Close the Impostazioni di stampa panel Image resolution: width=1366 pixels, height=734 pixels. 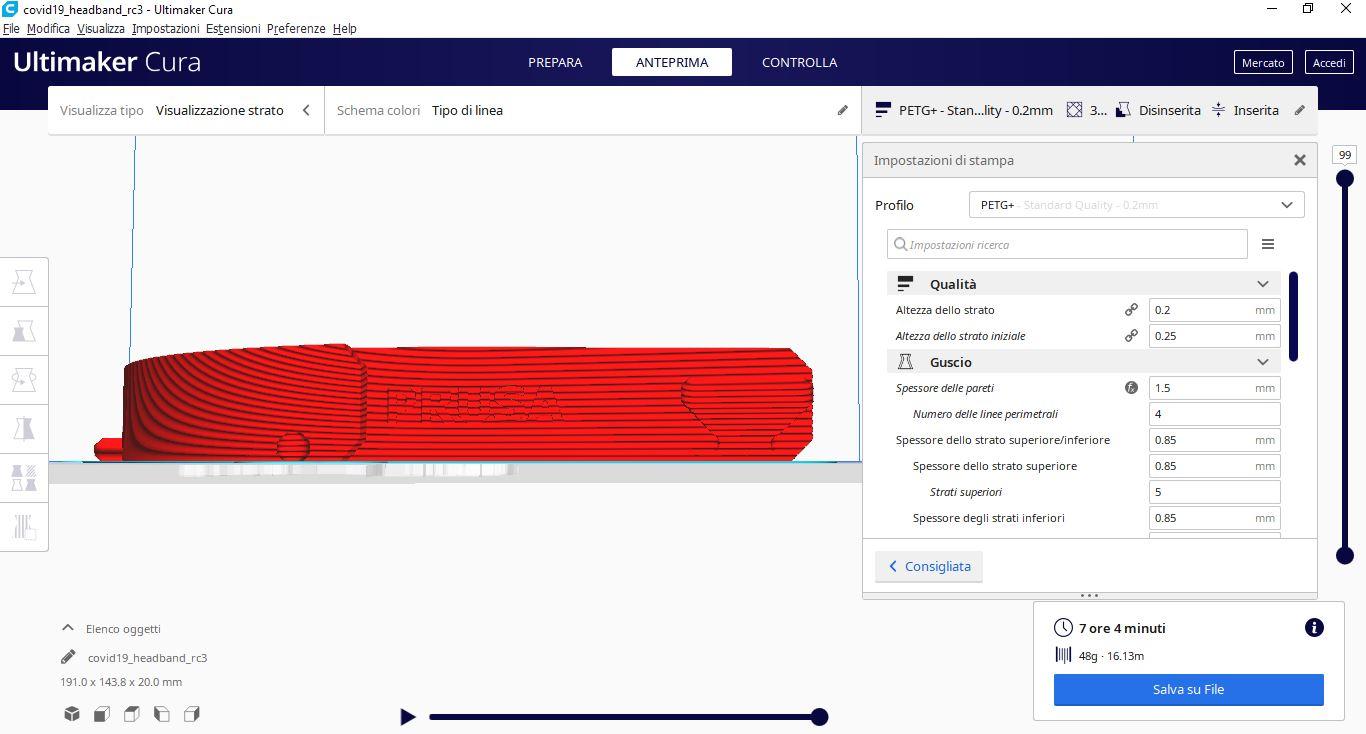click(x=1299, y=160)
